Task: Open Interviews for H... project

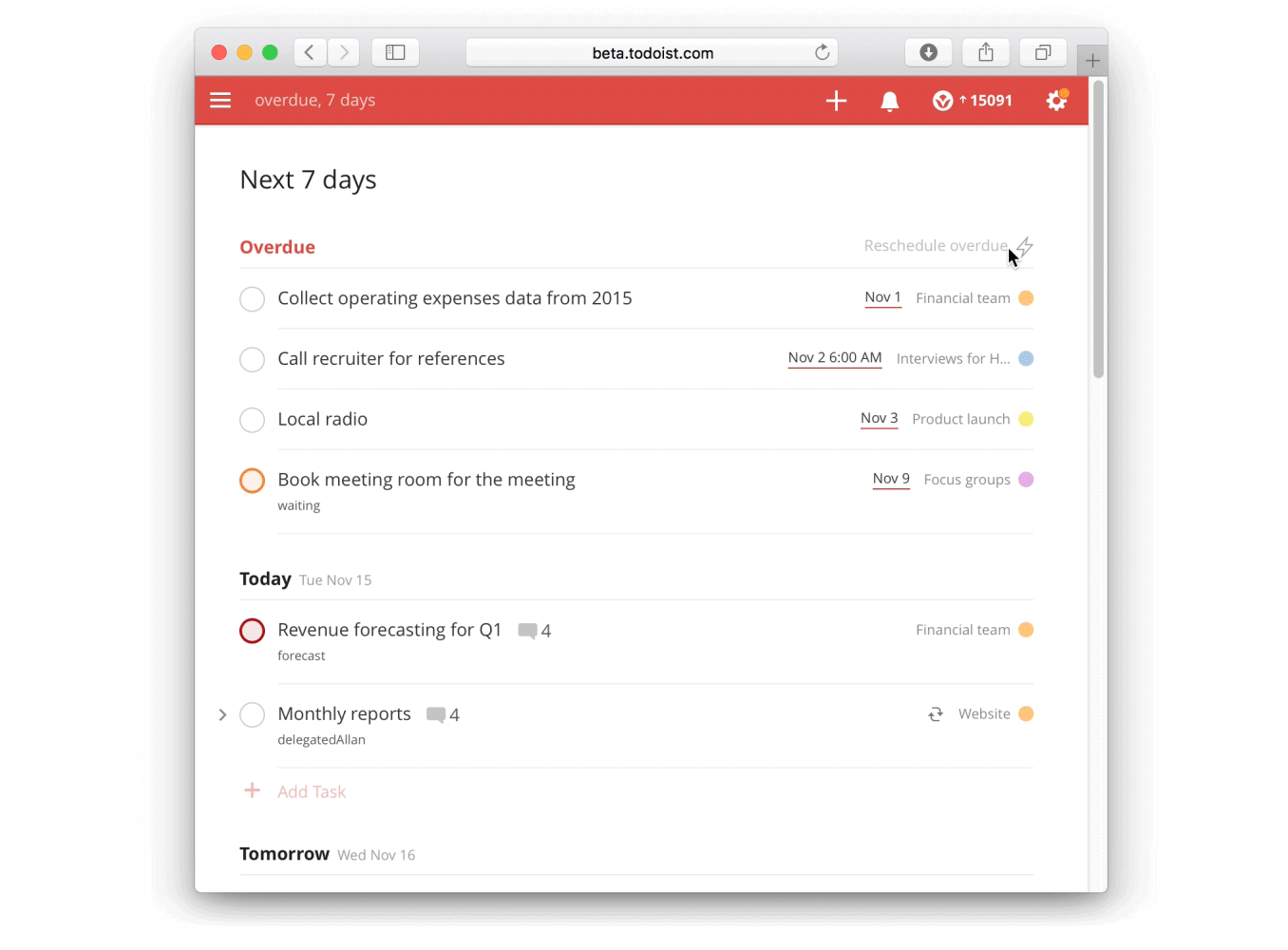Action: point(954,358)
